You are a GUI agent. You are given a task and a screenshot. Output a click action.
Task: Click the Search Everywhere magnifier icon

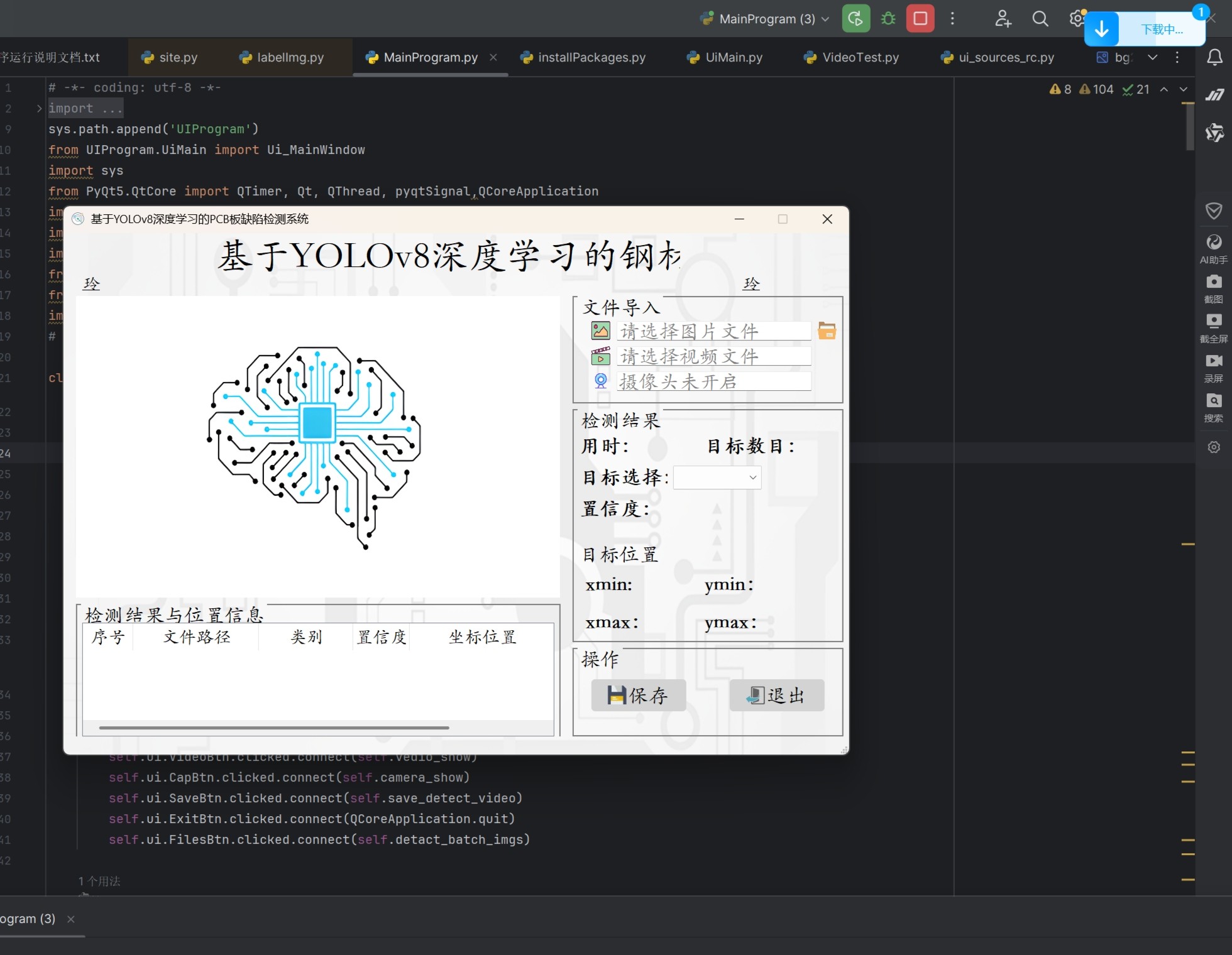(1040, 19)
